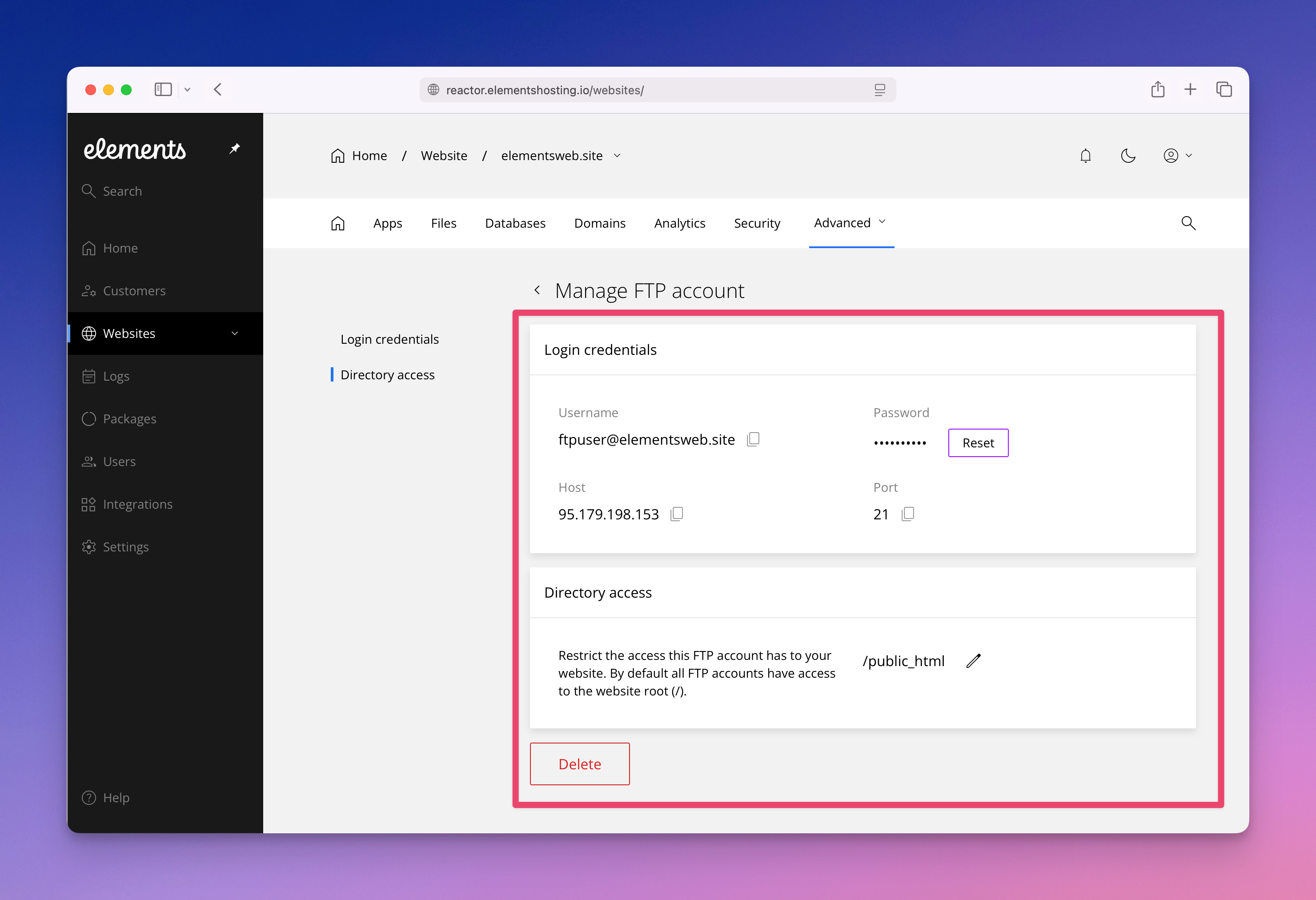
Task: Click the sidebar Search field
Action: click(122, 192)
